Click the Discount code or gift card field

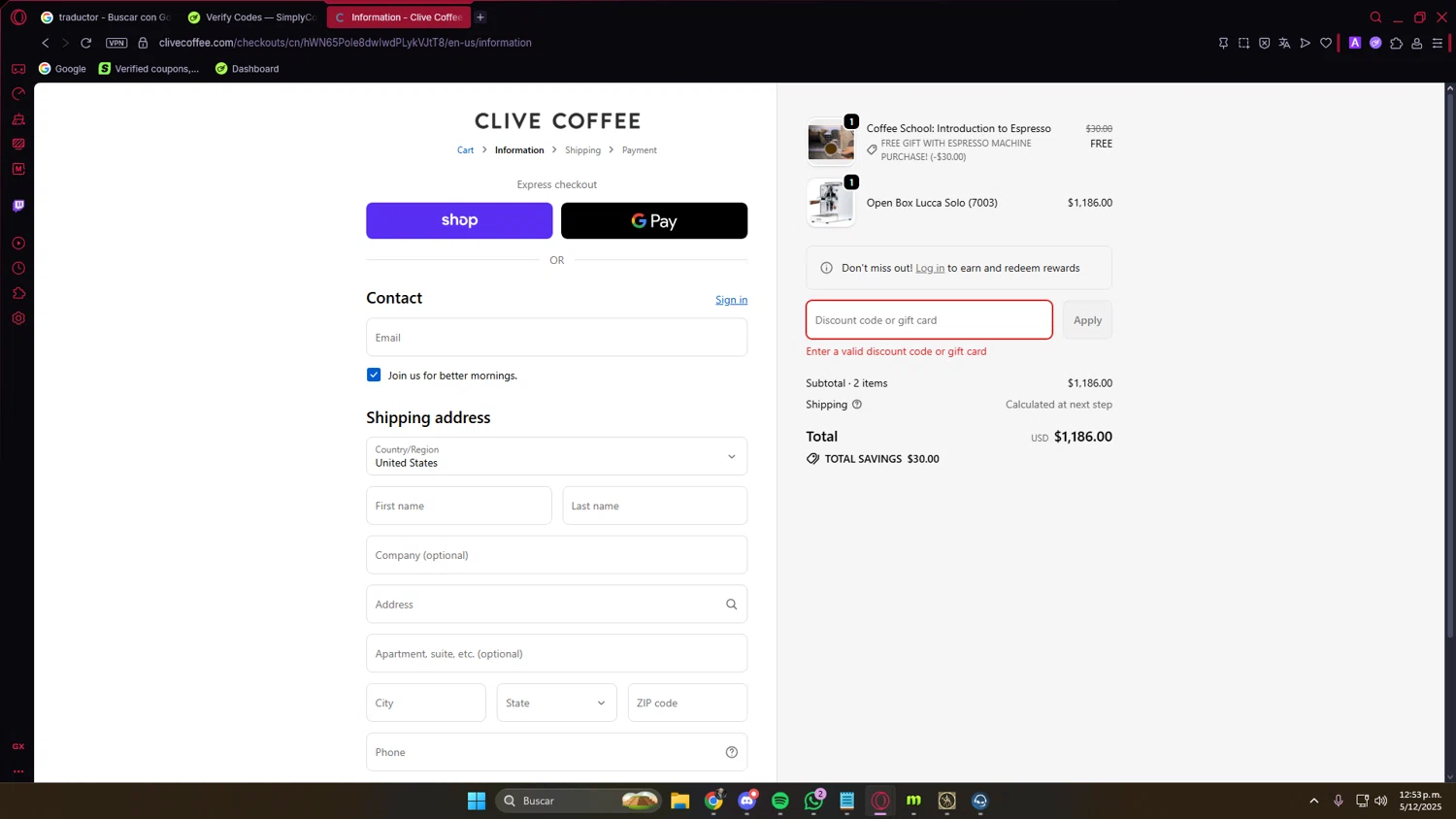click(929, 320)
